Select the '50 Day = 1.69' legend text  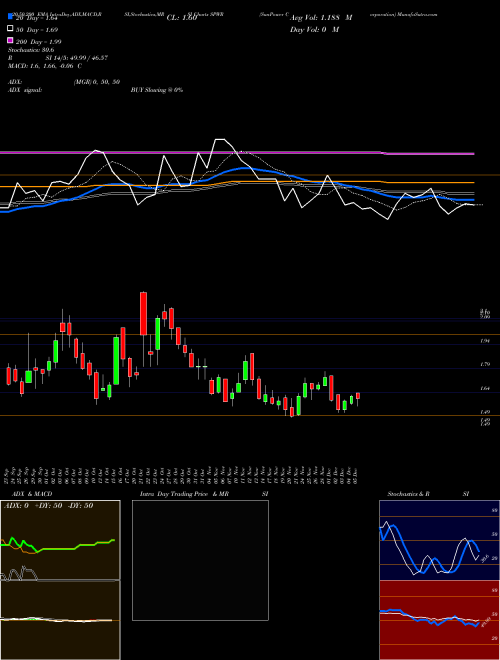(37, 30)
